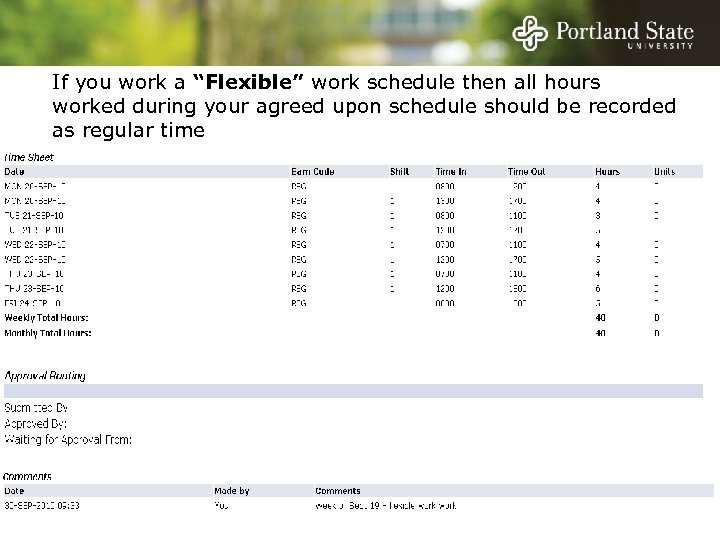The height and width of the screenshot is (540, 720).
Task: Click the Monthly Total Hours label
Action: click(x=49, y=332)
